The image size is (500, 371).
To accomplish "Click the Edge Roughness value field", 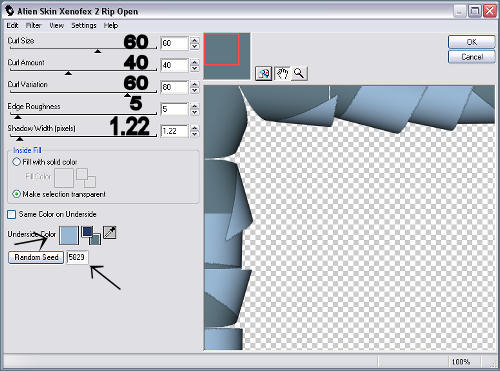I will coord(174,109).
